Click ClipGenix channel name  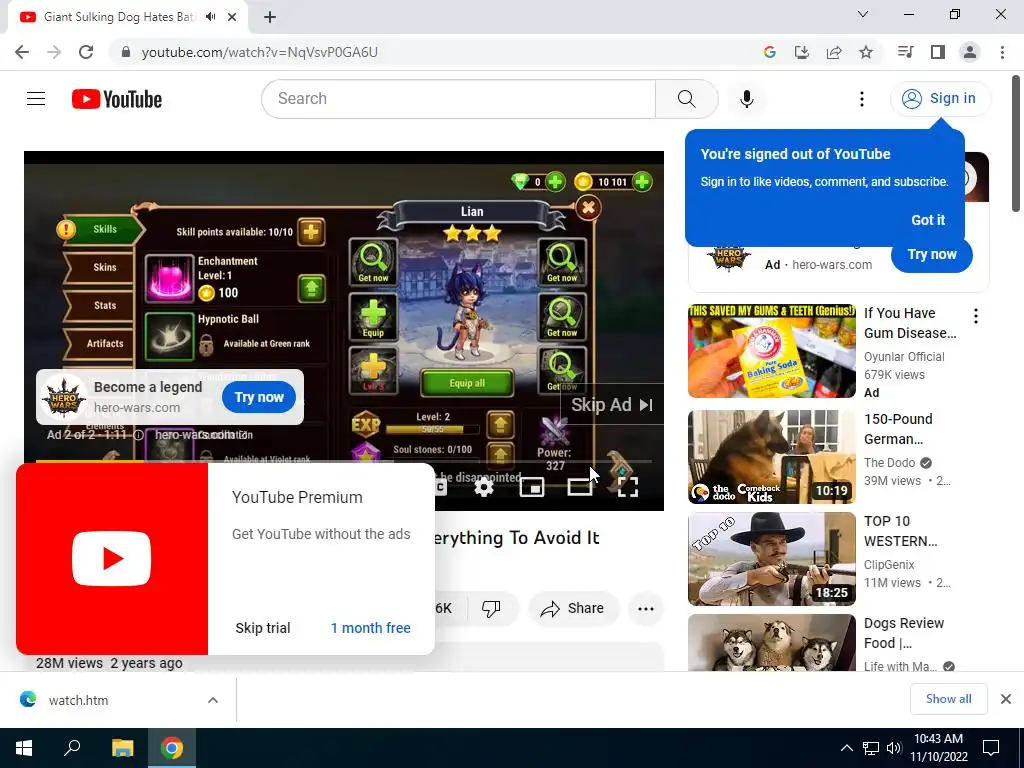click(889, 565)
